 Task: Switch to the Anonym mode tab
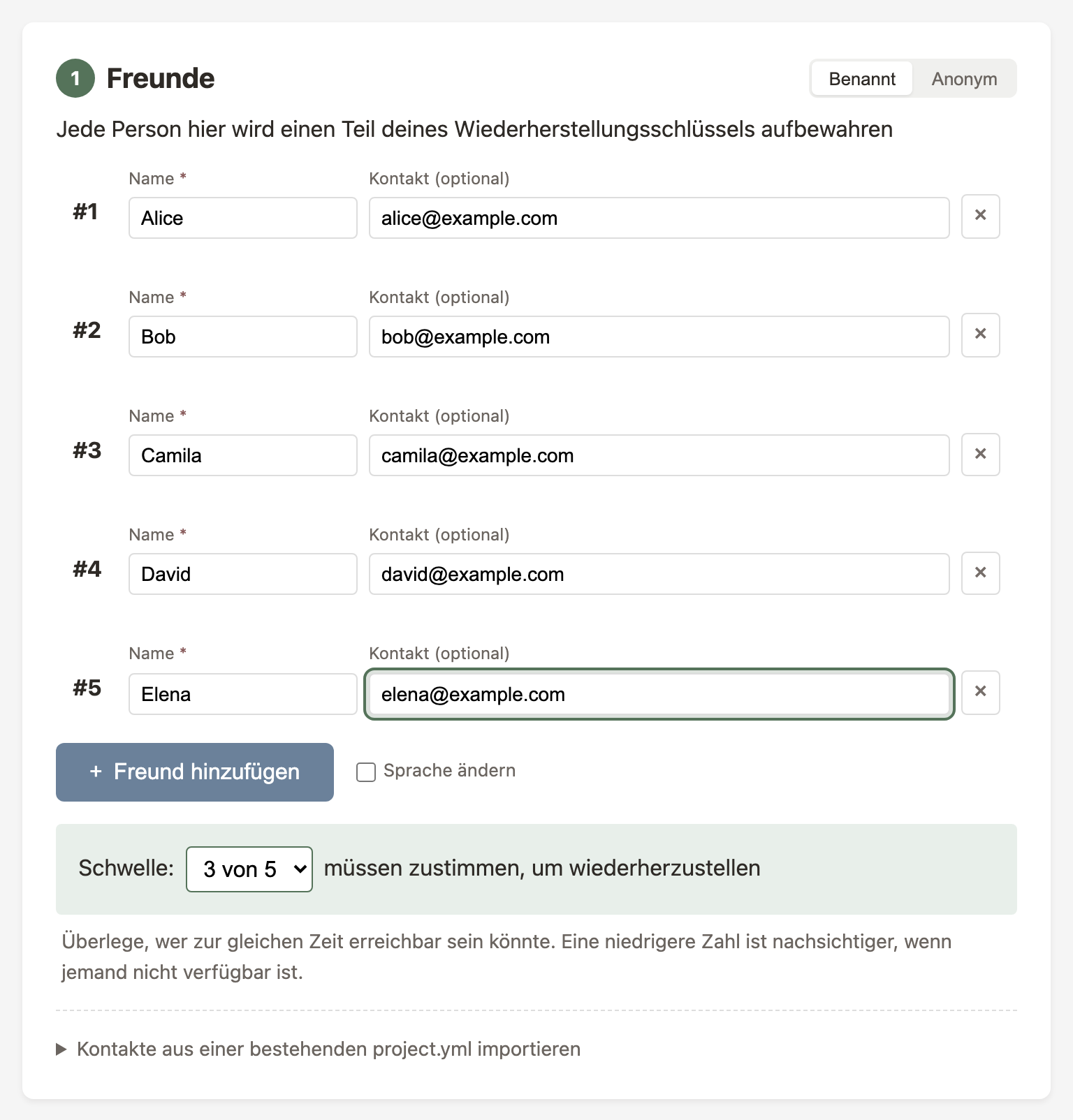tap(964, 79)
